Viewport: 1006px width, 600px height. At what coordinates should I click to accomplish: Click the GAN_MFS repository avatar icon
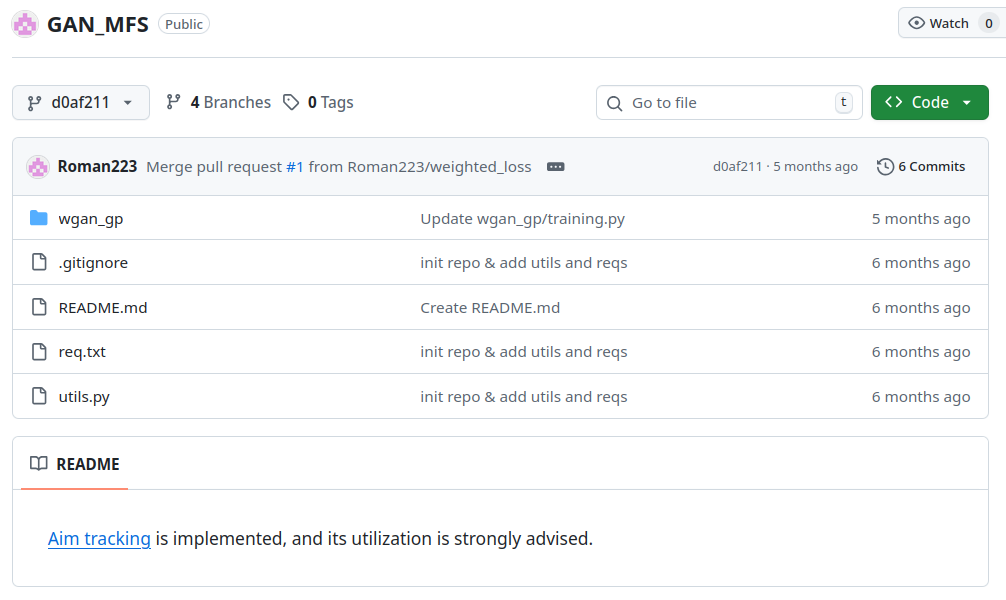pyautogui.click(x=25, y=24)
